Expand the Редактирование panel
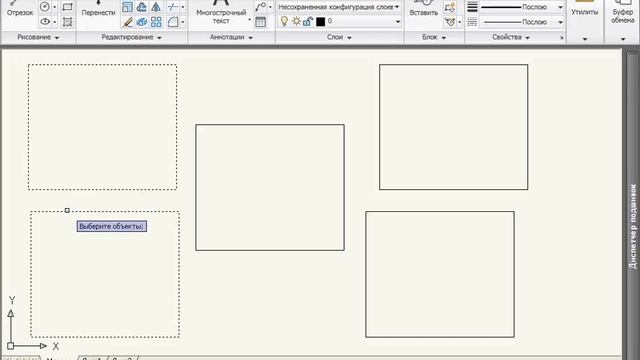640x360 pixels. click(x=131, y=37)
